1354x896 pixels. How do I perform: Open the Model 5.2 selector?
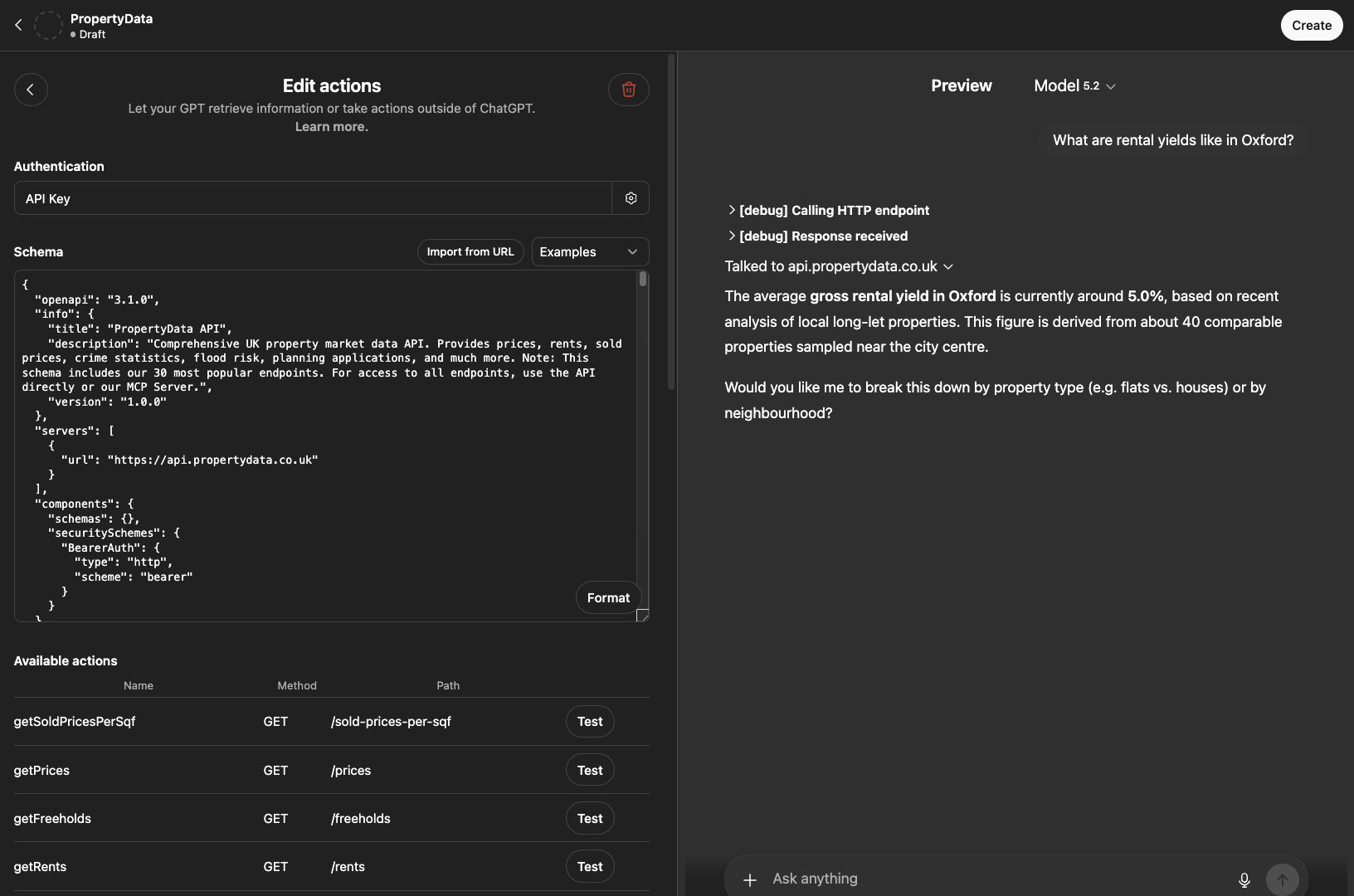pos(1074,86)
